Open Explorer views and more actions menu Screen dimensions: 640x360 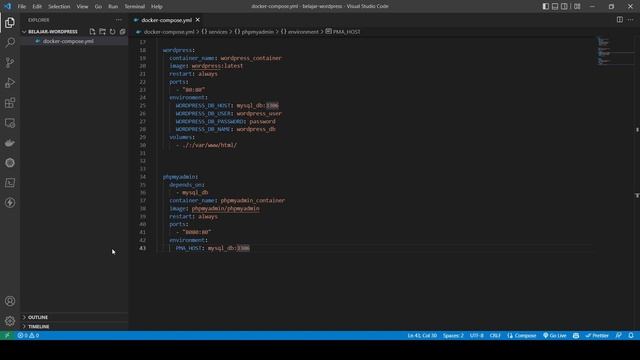pyautogui.click(x=118, y=20)
